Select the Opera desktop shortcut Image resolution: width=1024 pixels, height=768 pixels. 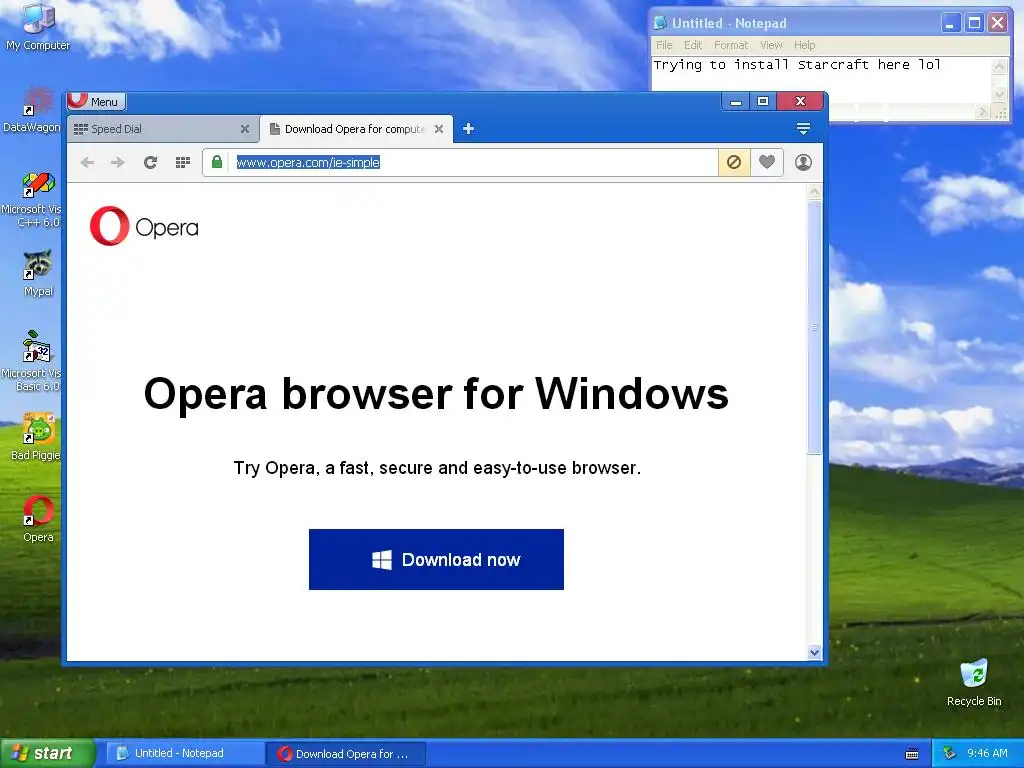tap(38, 520)
